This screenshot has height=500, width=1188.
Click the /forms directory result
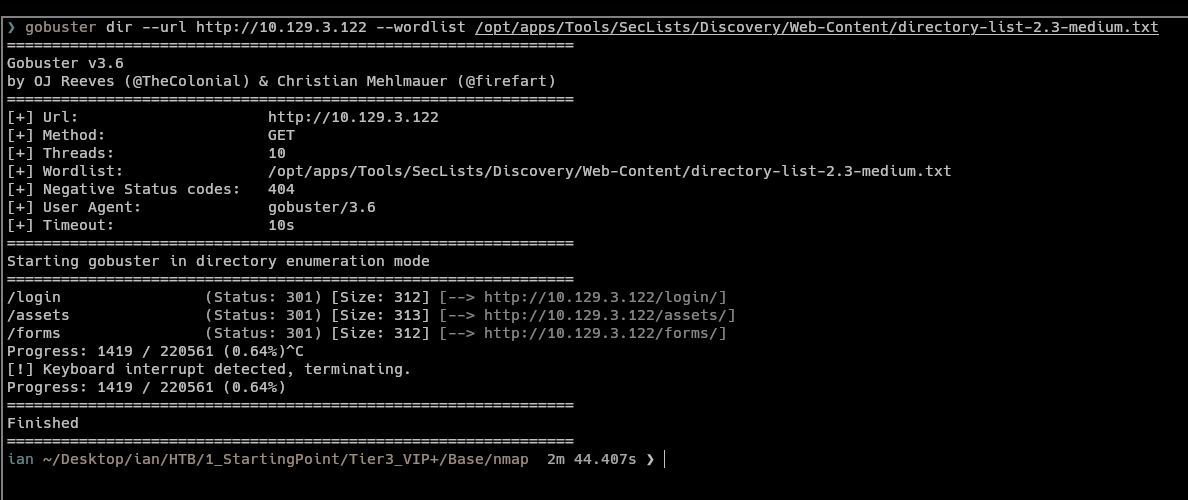click(34, 333)
